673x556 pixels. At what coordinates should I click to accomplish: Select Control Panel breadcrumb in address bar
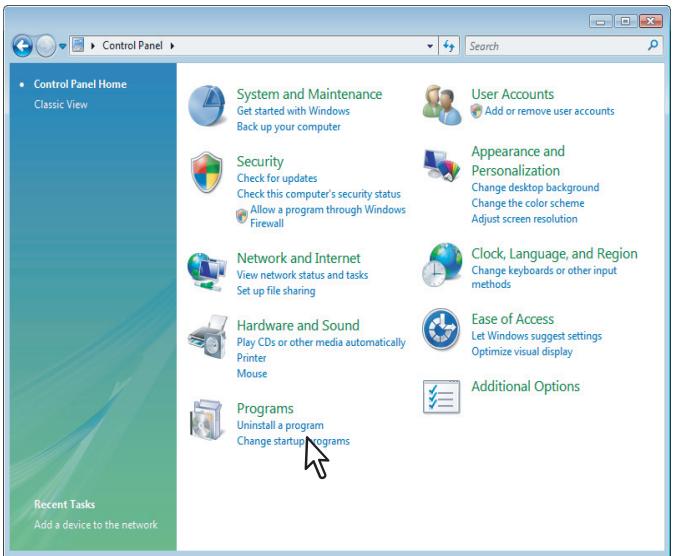point(132,46)
